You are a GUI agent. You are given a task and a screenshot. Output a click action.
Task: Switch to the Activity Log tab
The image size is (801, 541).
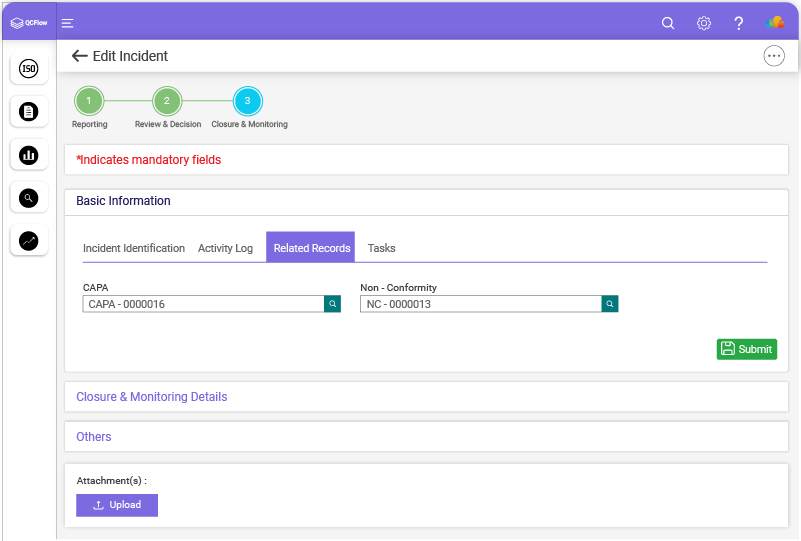click(225, 248)
